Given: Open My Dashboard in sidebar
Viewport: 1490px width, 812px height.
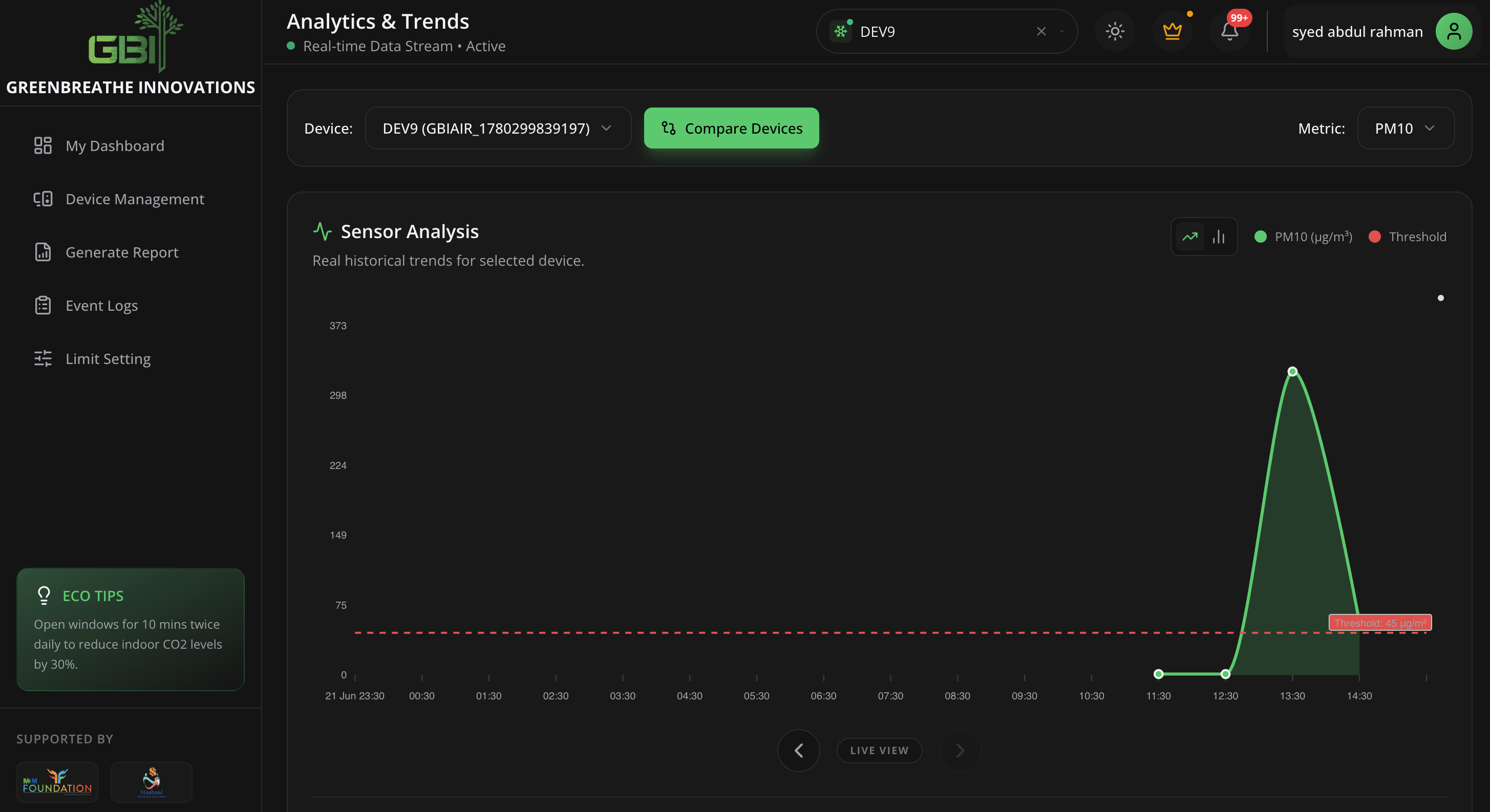Looking at the screenshot, I should pos(115,146).
